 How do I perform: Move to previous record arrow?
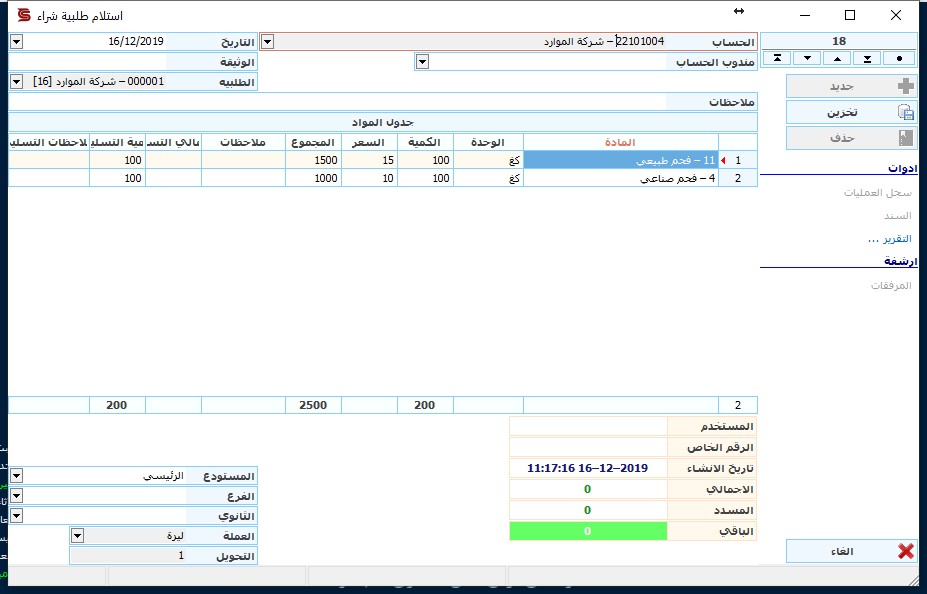point(838,58)
